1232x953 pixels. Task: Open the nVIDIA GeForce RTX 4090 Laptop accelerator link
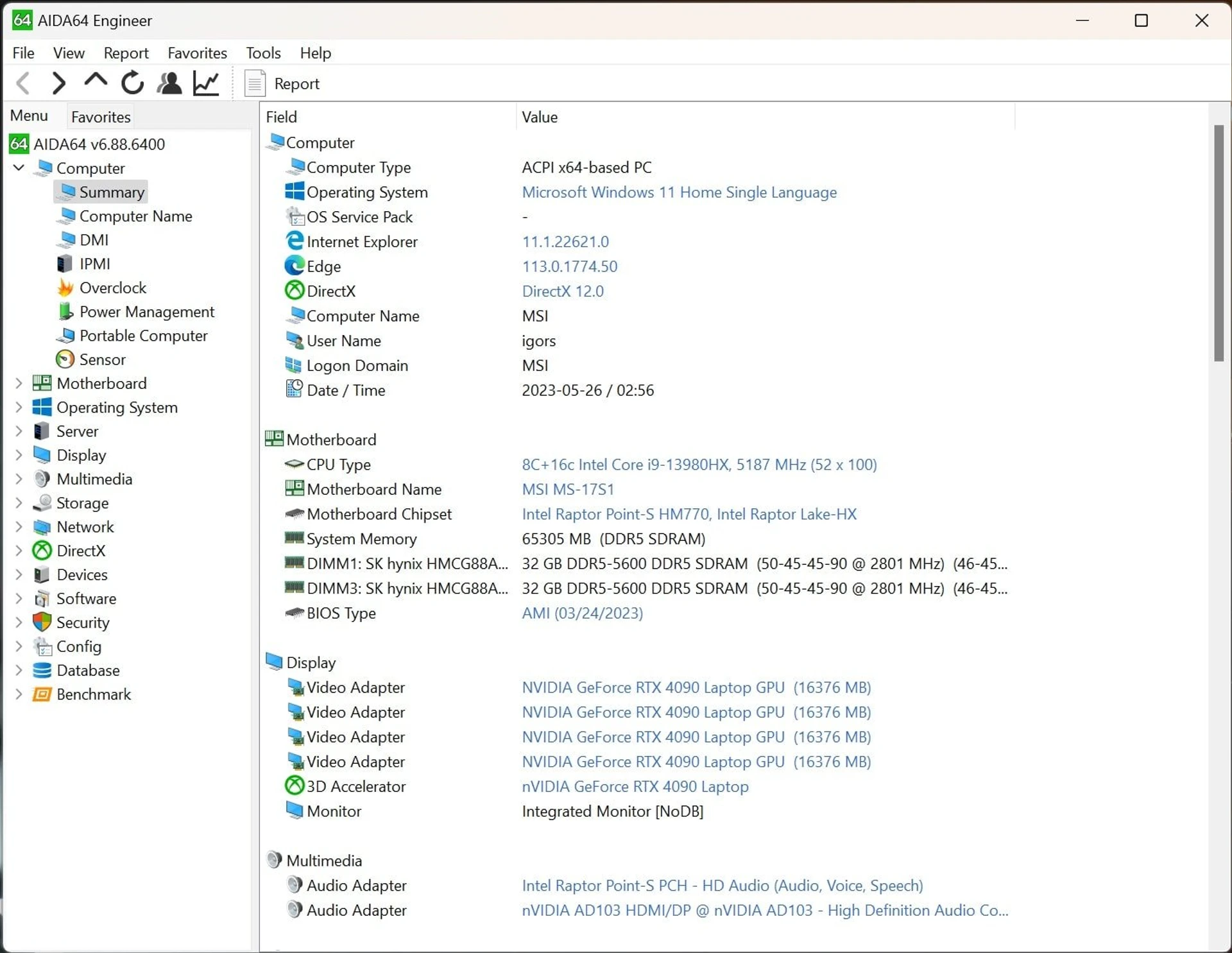635,786
